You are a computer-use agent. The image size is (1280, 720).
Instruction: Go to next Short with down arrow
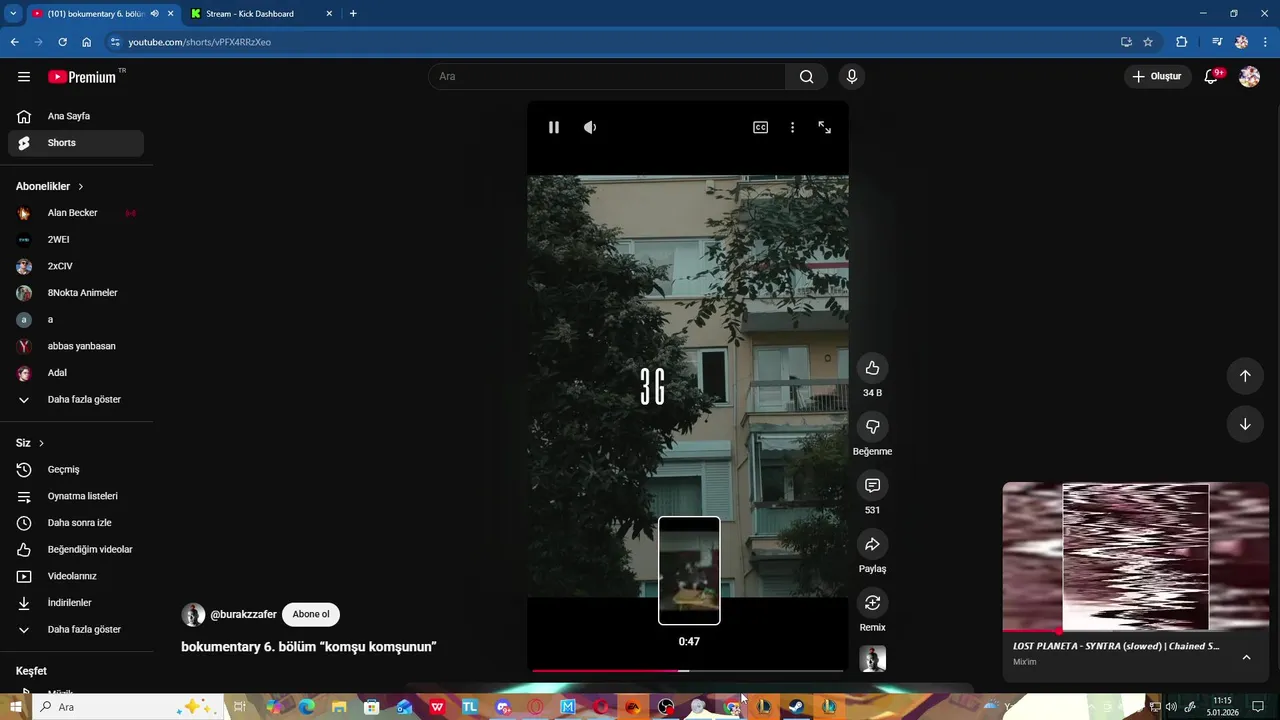[x=1245, y=424]
